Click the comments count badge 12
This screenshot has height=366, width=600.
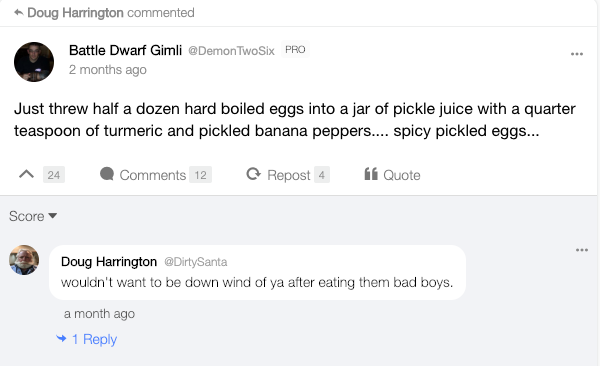click(x=200, y=175)
